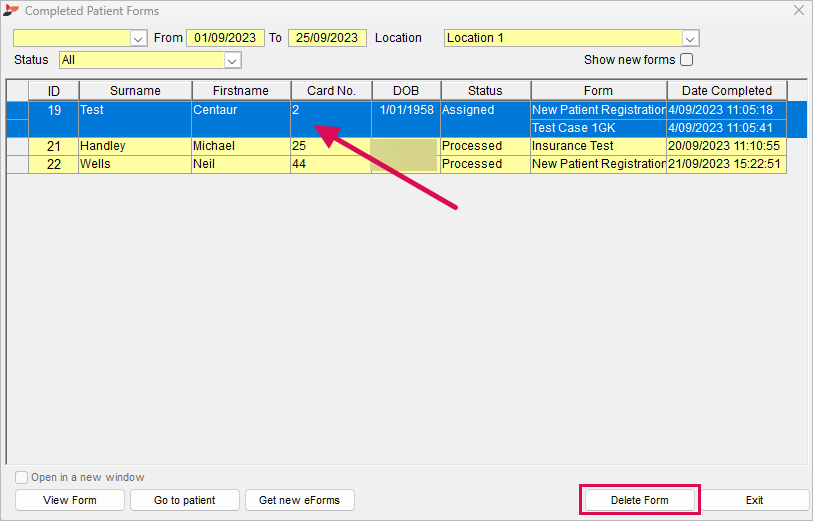Click the Form column header
Viewport: 813px width, 521px height.
click(x=598, y=91)
